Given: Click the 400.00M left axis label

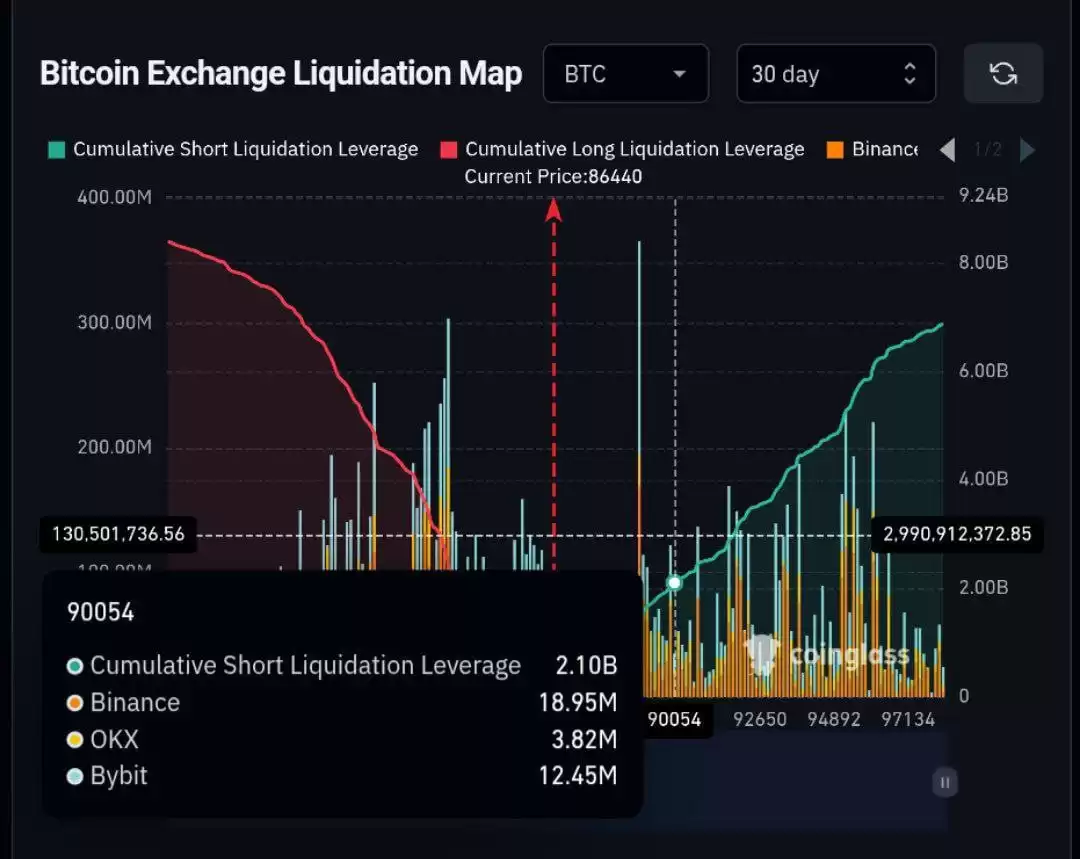Looking at the screenshot, I should pyautogui.click(x=114, y=198).
